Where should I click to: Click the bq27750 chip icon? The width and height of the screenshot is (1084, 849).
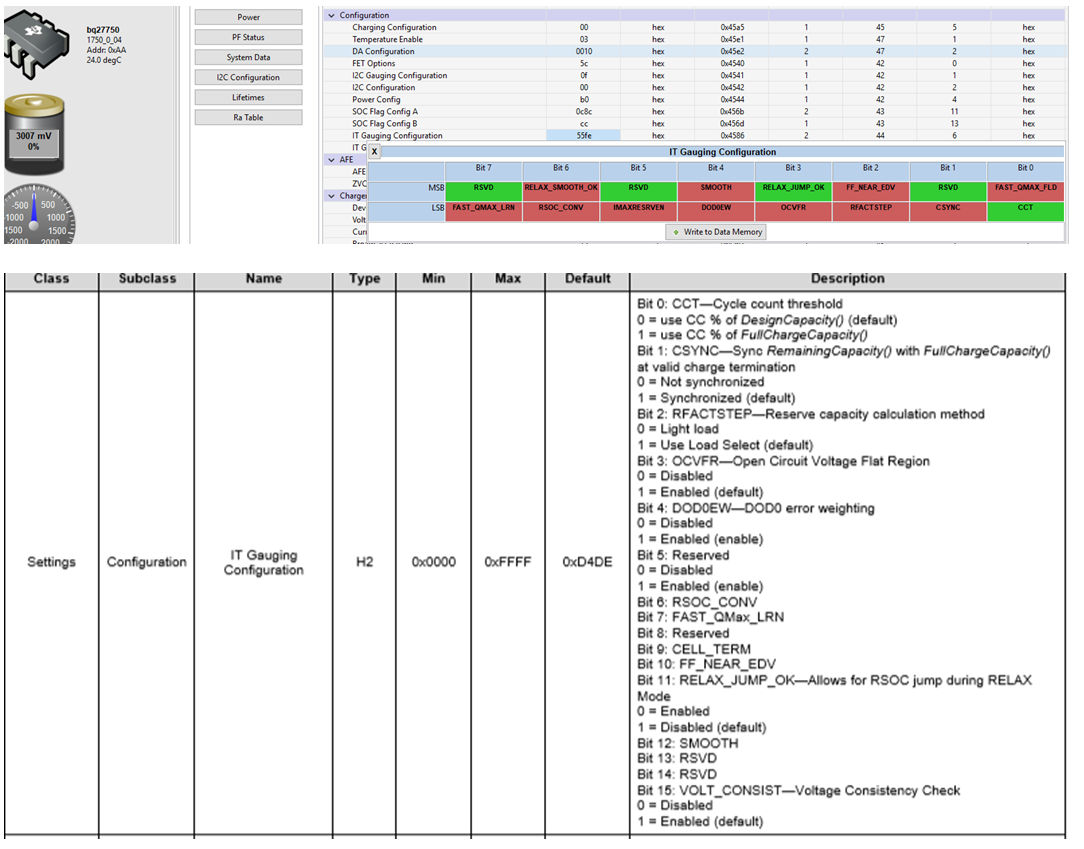tap(37, 44)
